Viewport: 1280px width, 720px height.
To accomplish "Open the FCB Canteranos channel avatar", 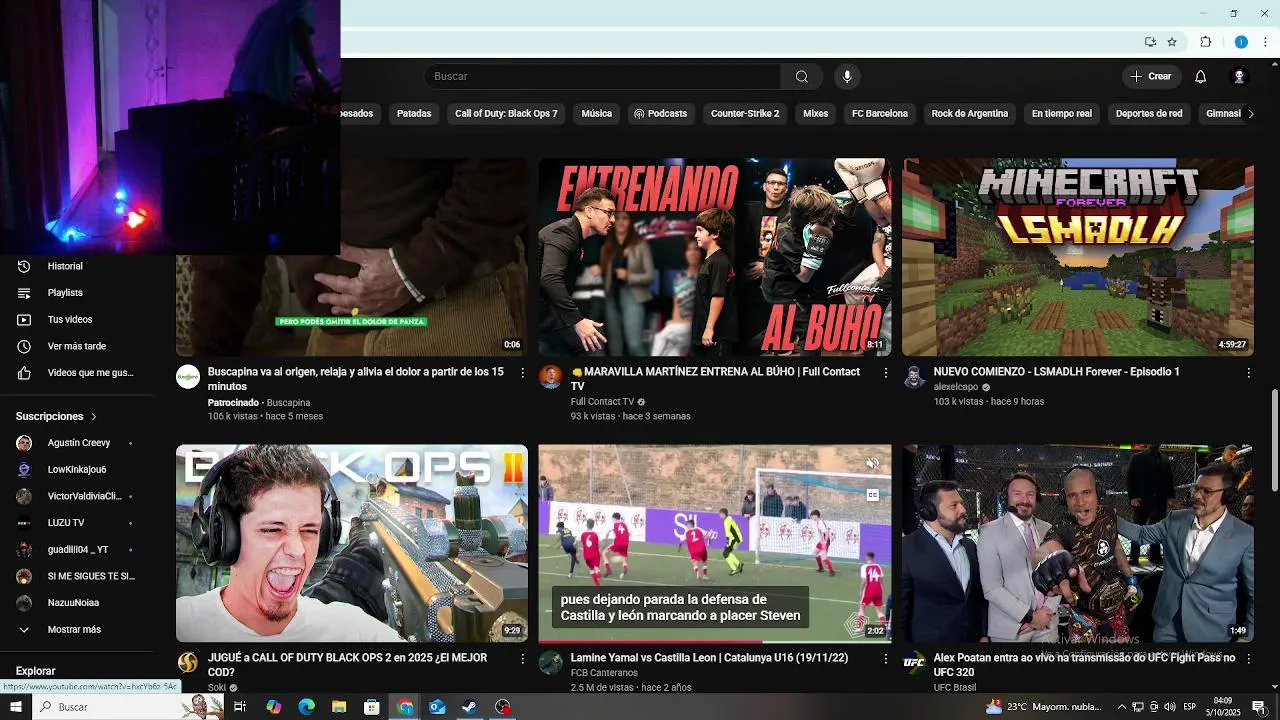I will 551,663.
